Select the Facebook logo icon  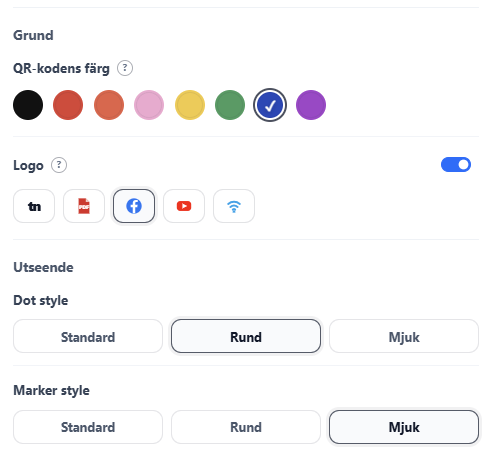134,206
